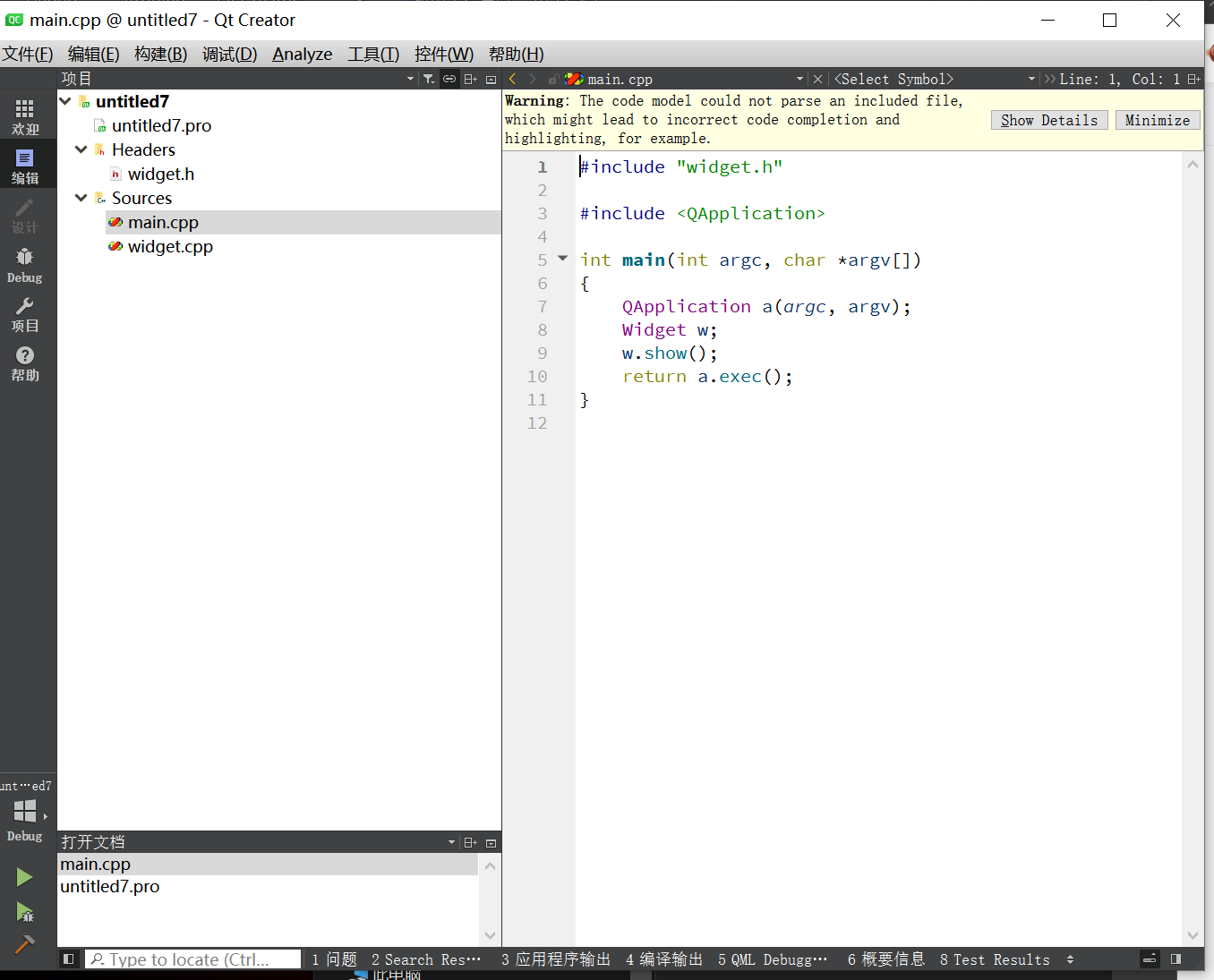Open the project view type dropdown
The height and width of the screenshot is (980, 1214).
(x=410, y=79)
